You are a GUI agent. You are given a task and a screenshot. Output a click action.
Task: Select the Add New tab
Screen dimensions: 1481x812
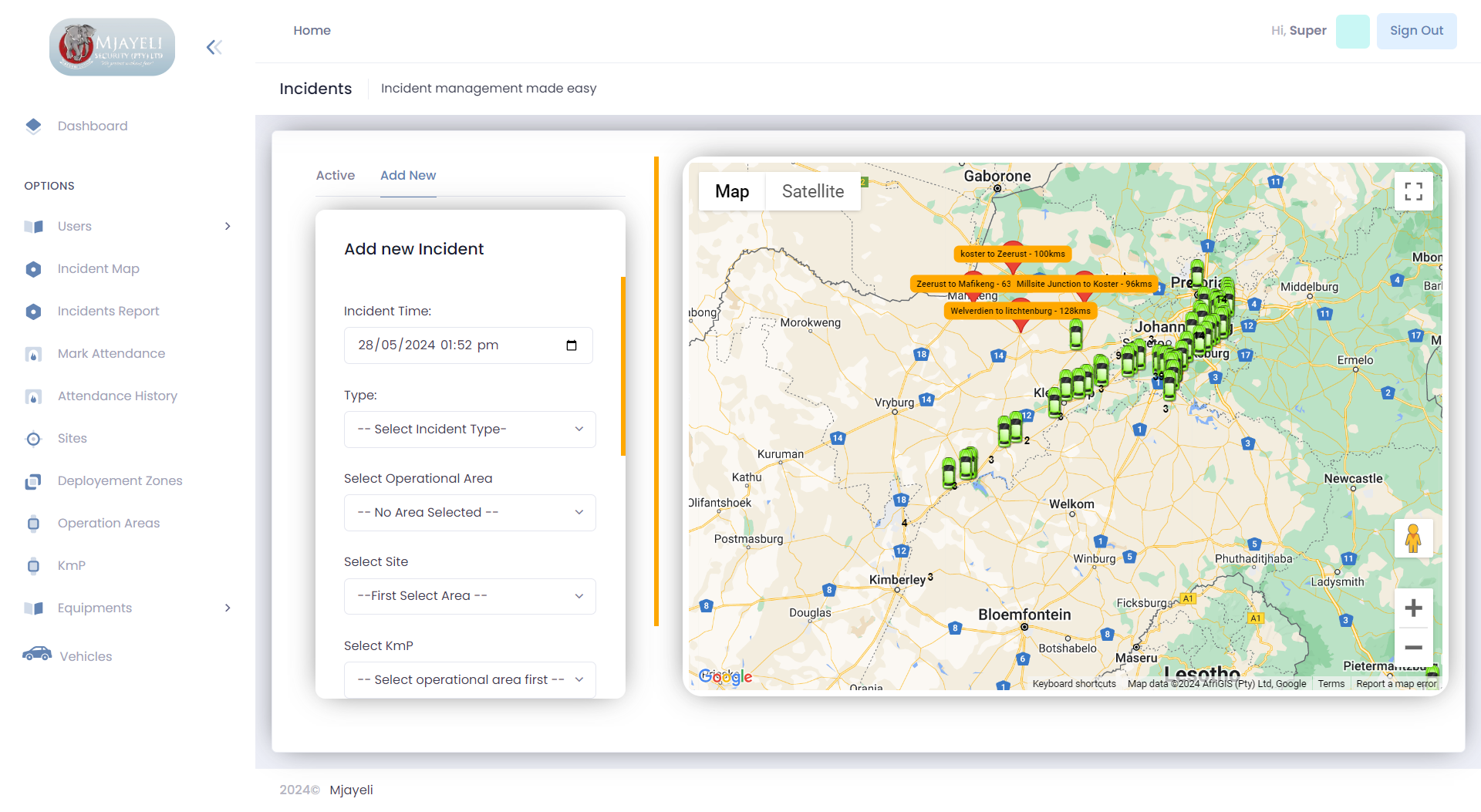point(408,175)
